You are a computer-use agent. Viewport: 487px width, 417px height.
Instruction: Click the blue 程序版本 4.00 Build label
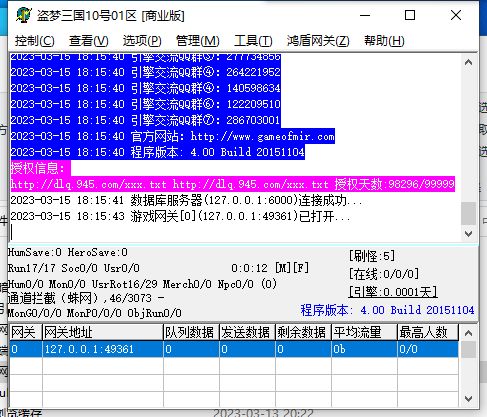tap(387, 310)
